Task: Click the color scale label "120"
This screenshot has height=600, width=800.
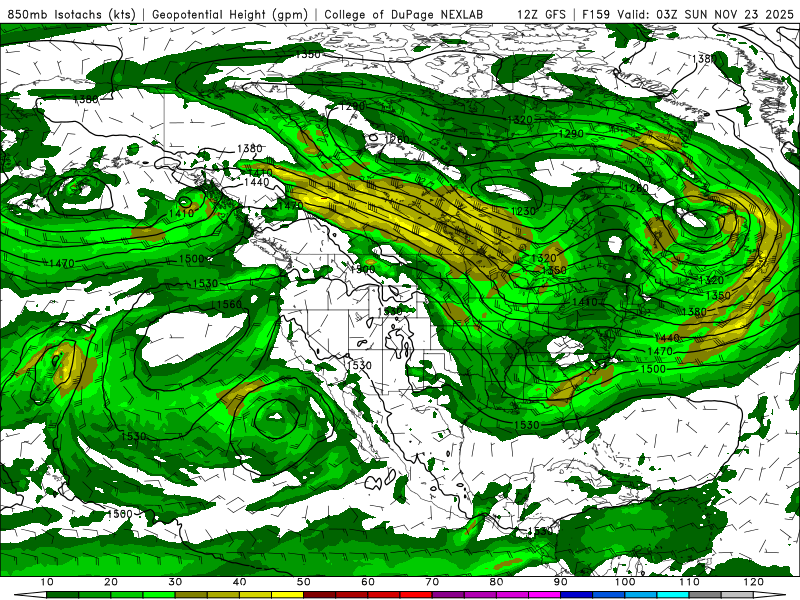Action: tap(754, 582)
